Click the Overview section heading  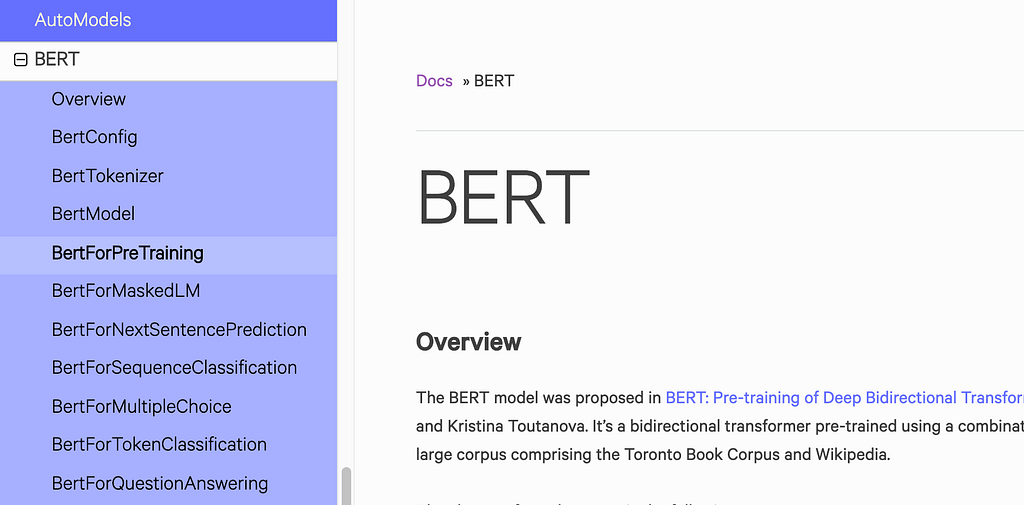pyautogui.click(x=468, y=342)
